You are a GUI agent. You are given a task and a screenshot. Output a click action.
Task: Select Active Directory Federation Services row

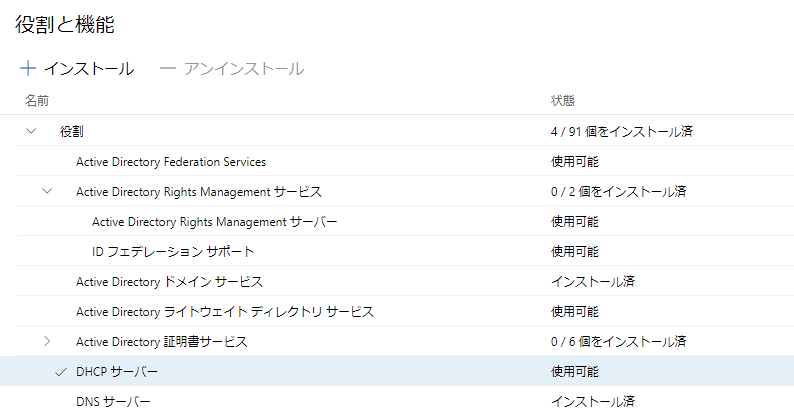pos(405,161)
